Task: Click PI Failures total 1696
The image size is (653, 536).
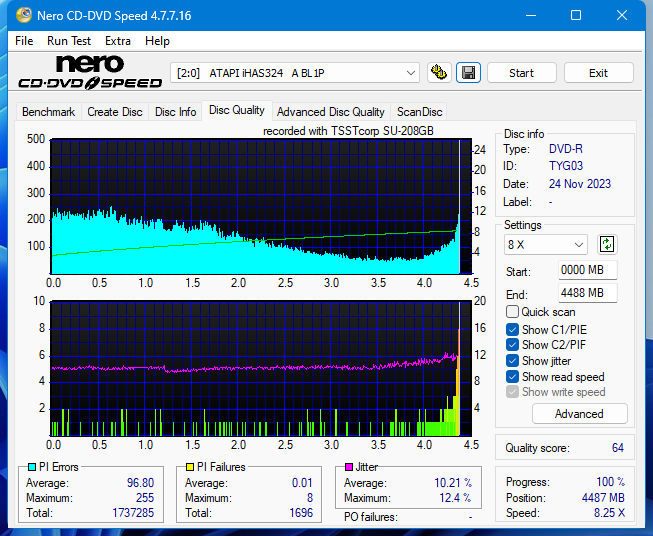Action: tap(301, 513)
